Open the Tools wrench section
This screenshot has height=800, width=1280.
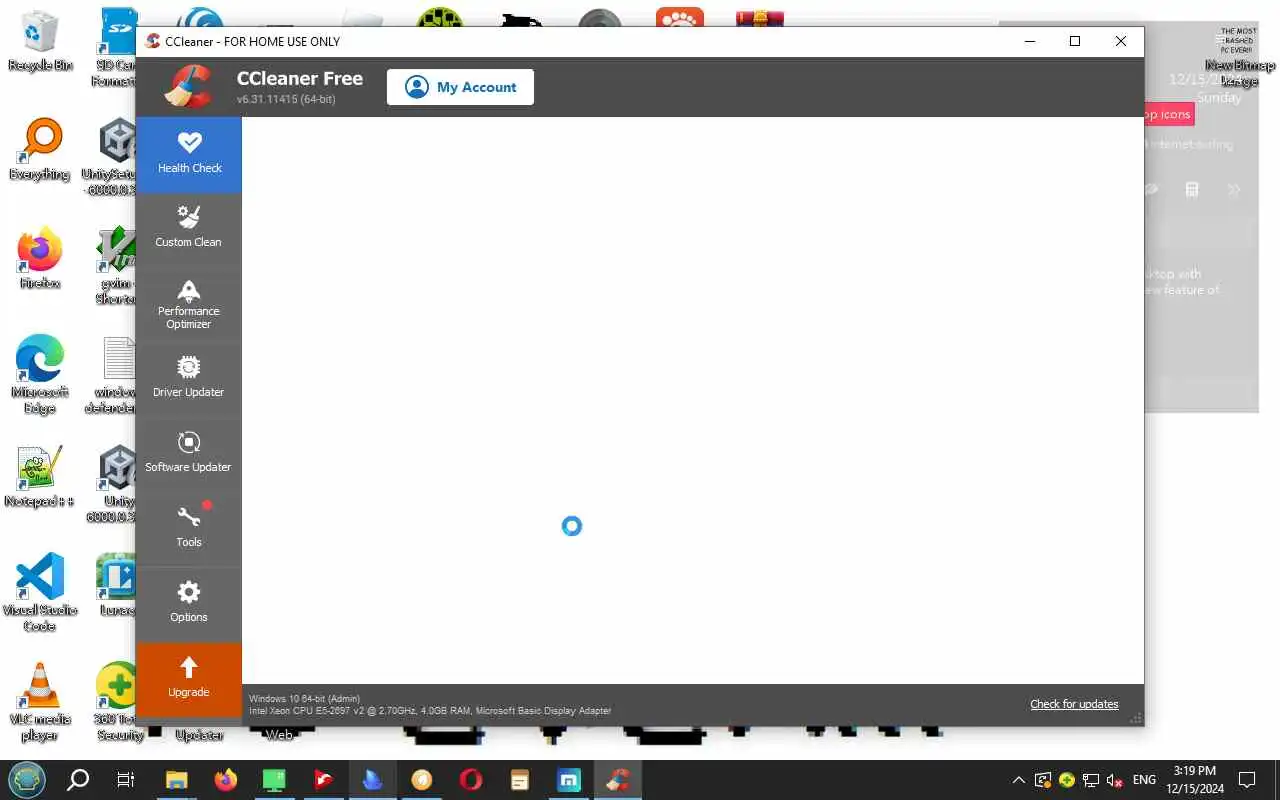coord(188,529)
